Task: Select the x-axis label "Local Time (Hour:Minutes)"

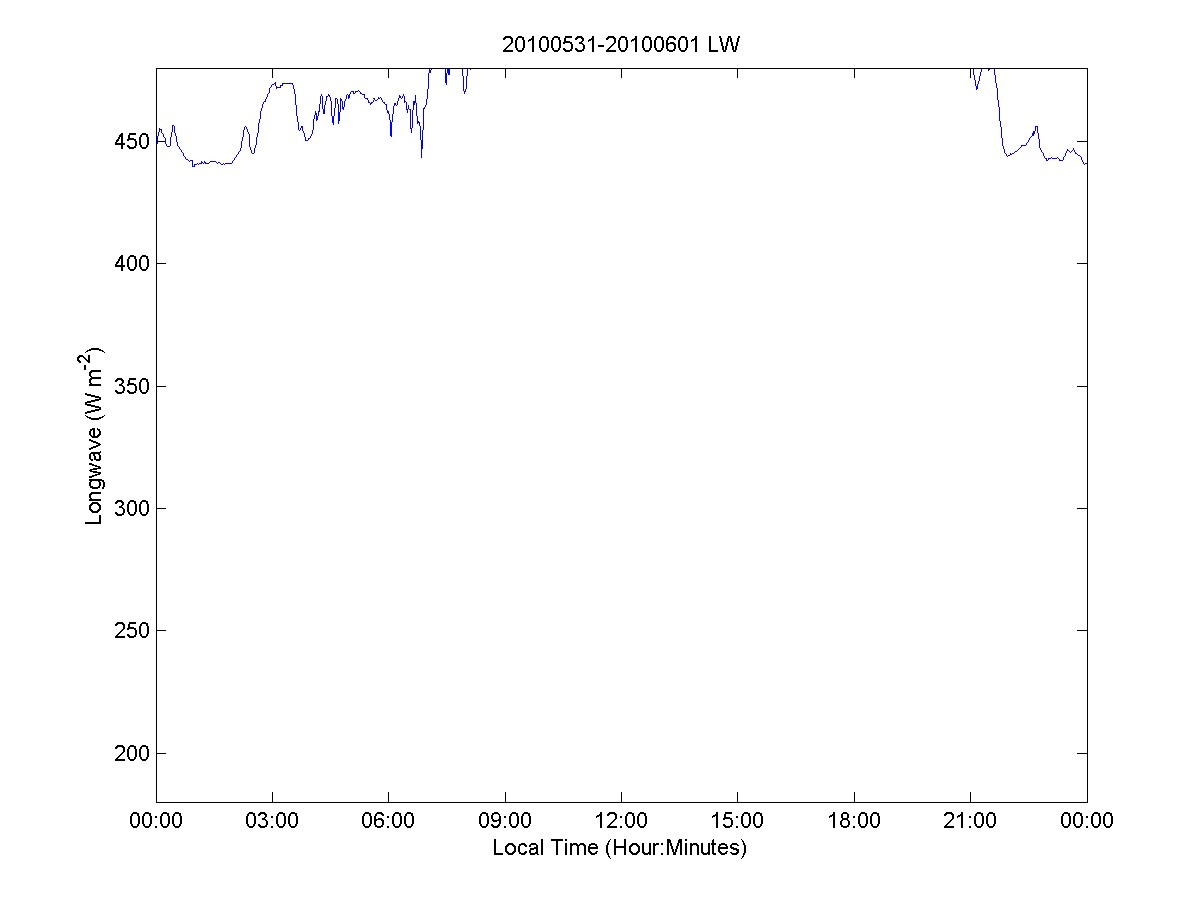Action: click(620, 848)
